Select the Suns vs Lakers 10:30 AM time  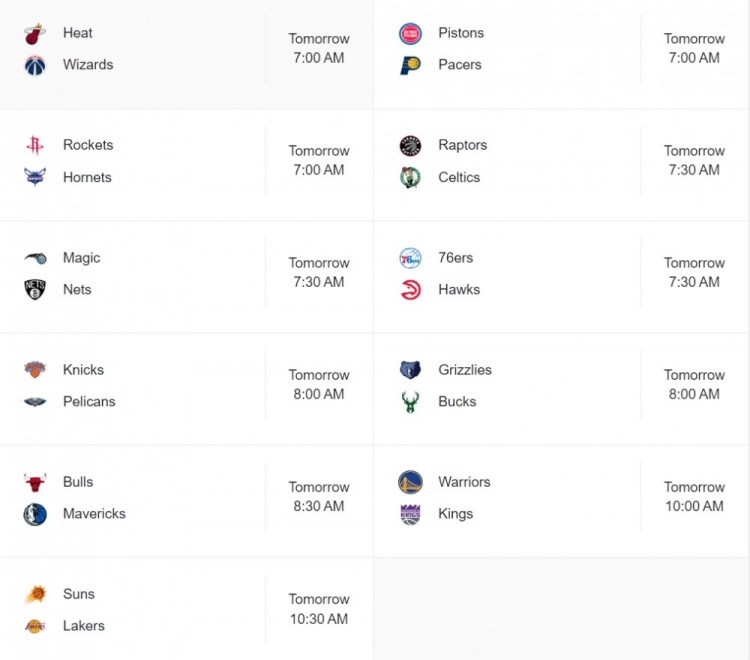[x=319, y=609]
